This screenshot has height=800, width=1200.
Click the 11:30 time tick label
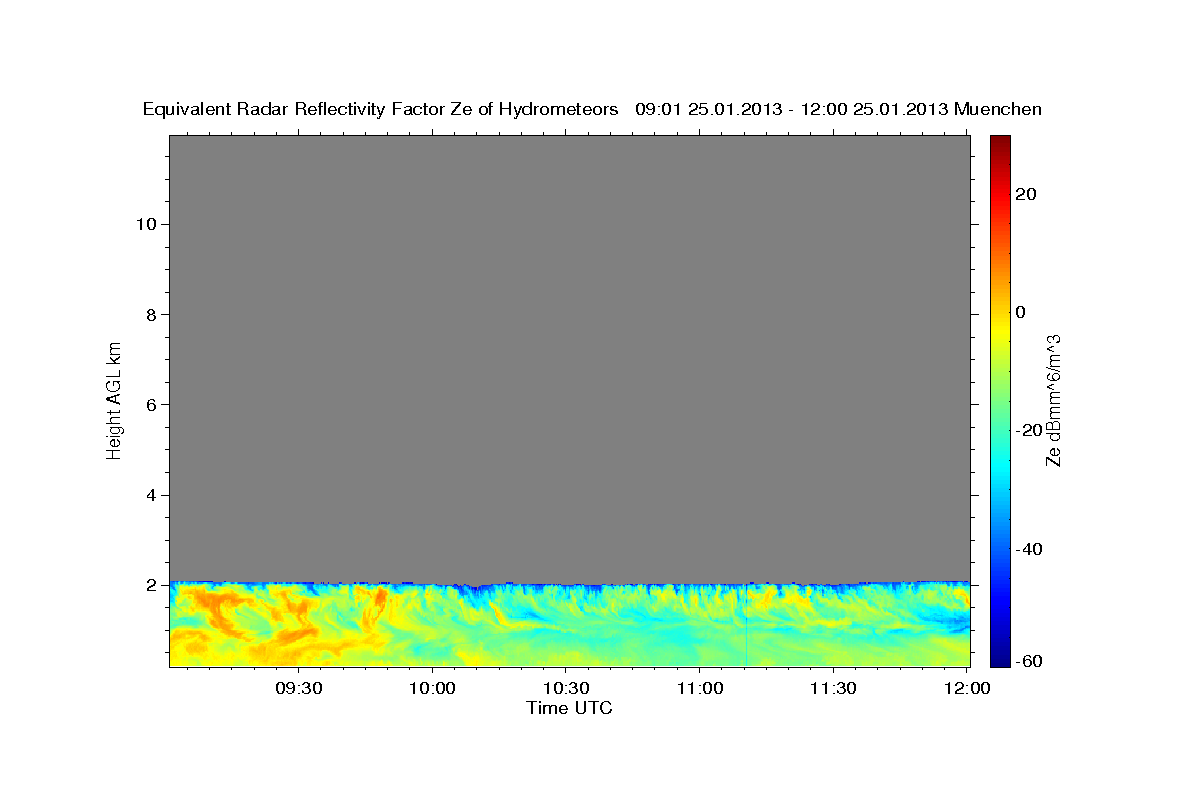click(832, 688)
